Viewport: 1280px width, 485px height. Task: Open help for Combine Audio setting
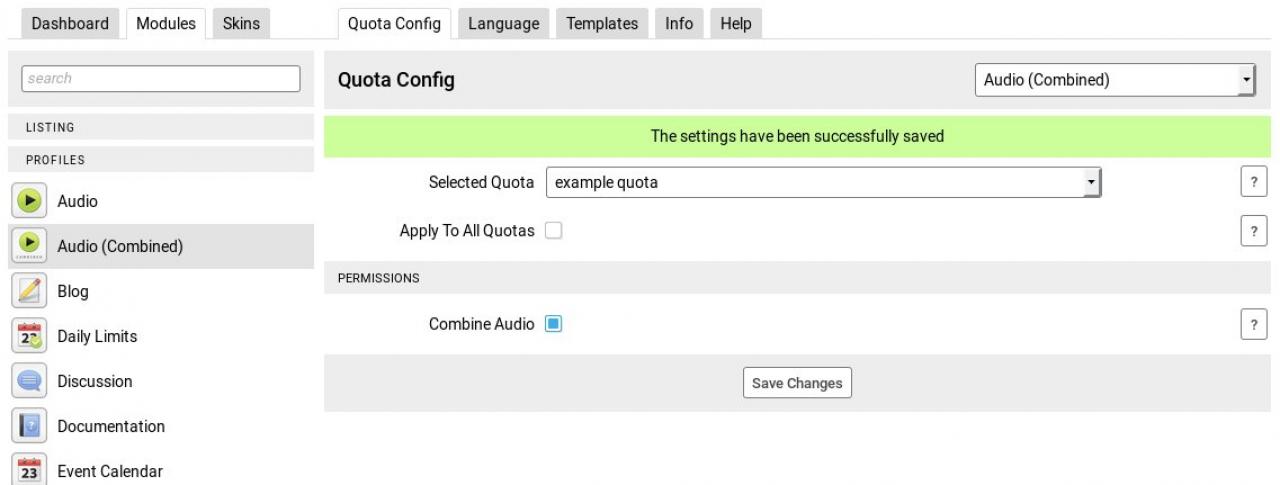[1253, 325]
